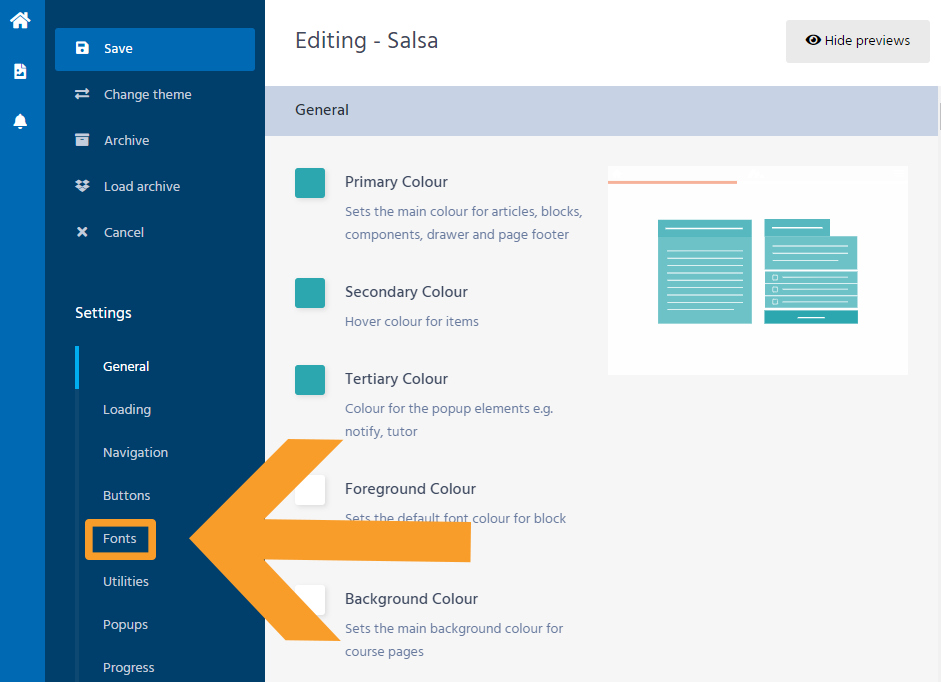Change the Tertiary Colour swatch
The width and height of the screenshot is (941, 682).
click(310, 380)
